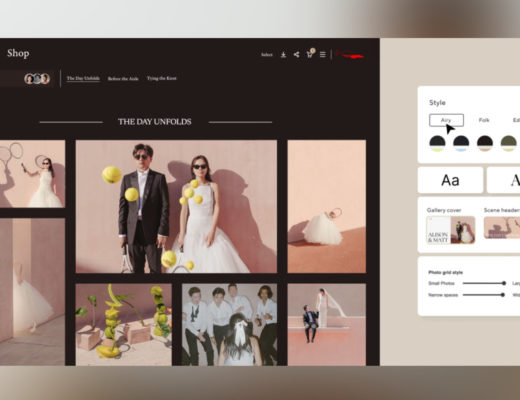
Task: Select the Airy style option
Action: pyautogui.click(x=446, y=120)
